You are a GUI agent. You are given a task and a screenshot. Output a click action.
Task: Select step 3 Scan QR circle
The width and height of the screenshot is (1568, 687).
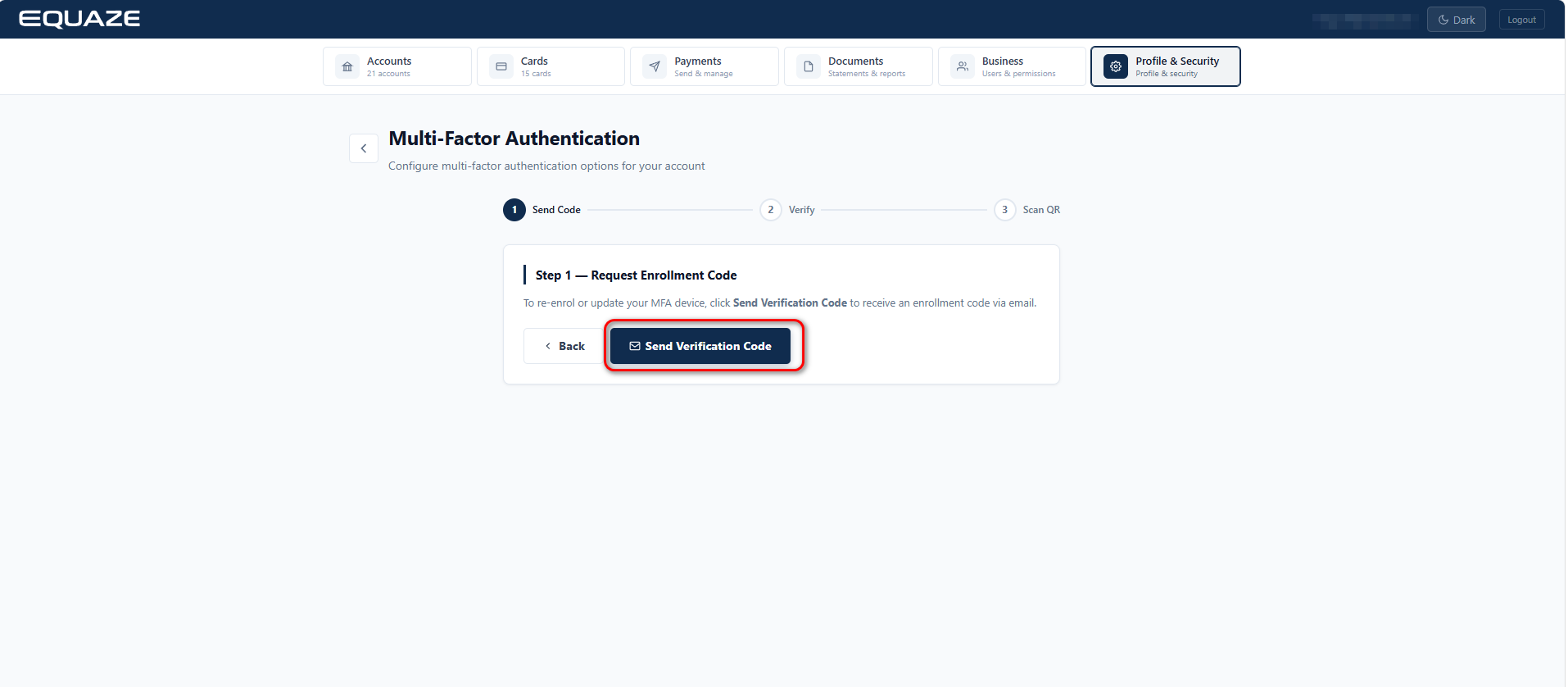(x=1005, y=210)
